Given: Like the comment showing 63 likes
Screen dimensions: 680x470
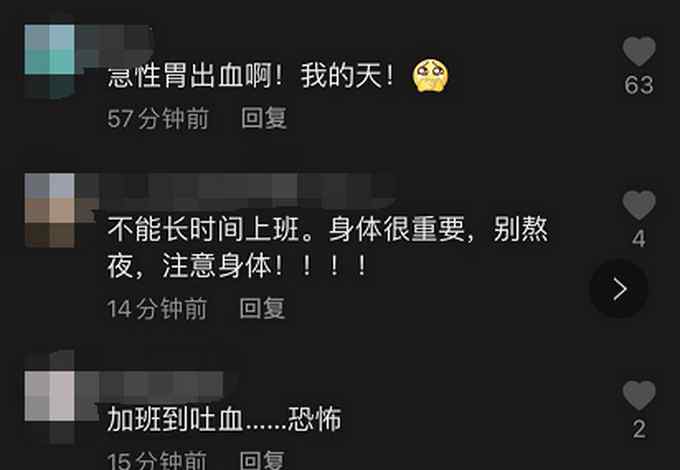Looking at the screenshot, I should [639, 51].
